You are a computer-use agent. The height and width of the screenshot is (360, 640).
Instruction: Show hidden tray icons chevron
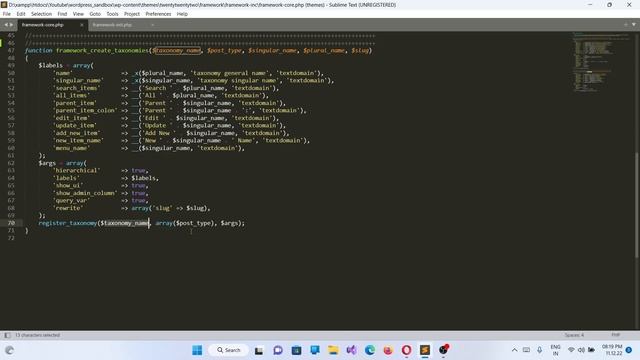point(515,350)
